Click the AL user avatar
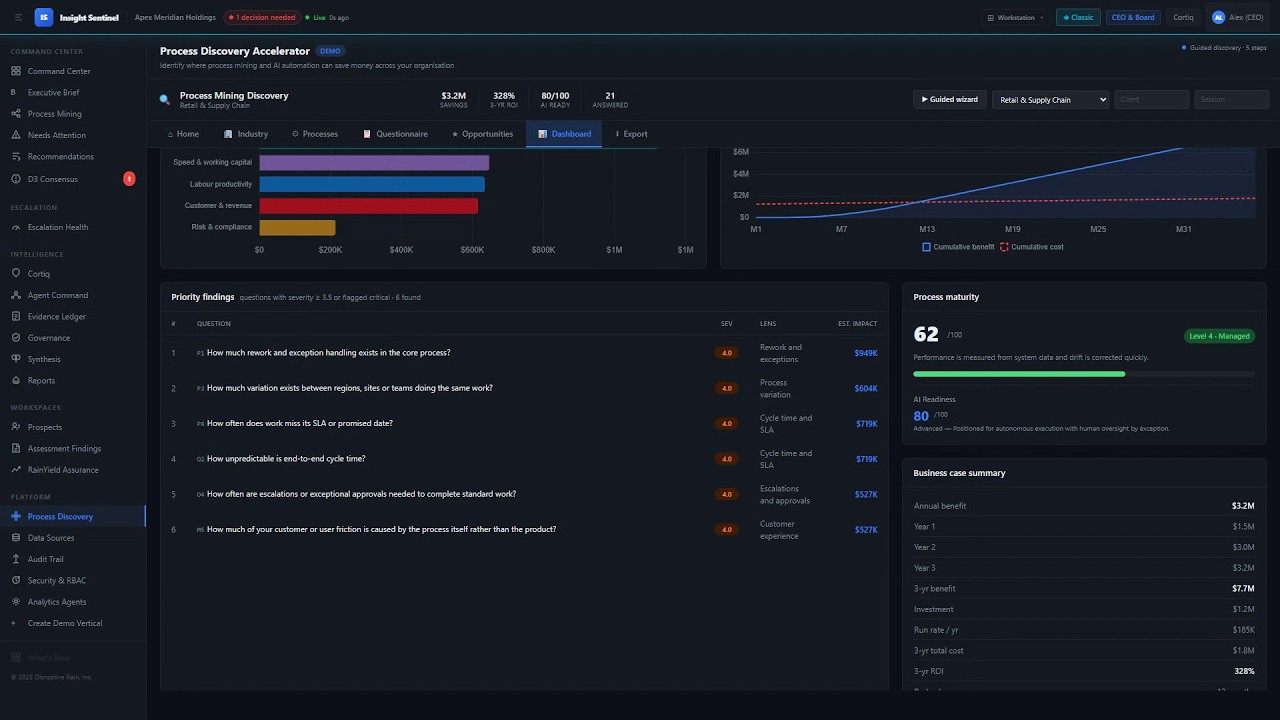This screenshot has width=1280, height=720. pyautogui.click(x=1218, y=17)
